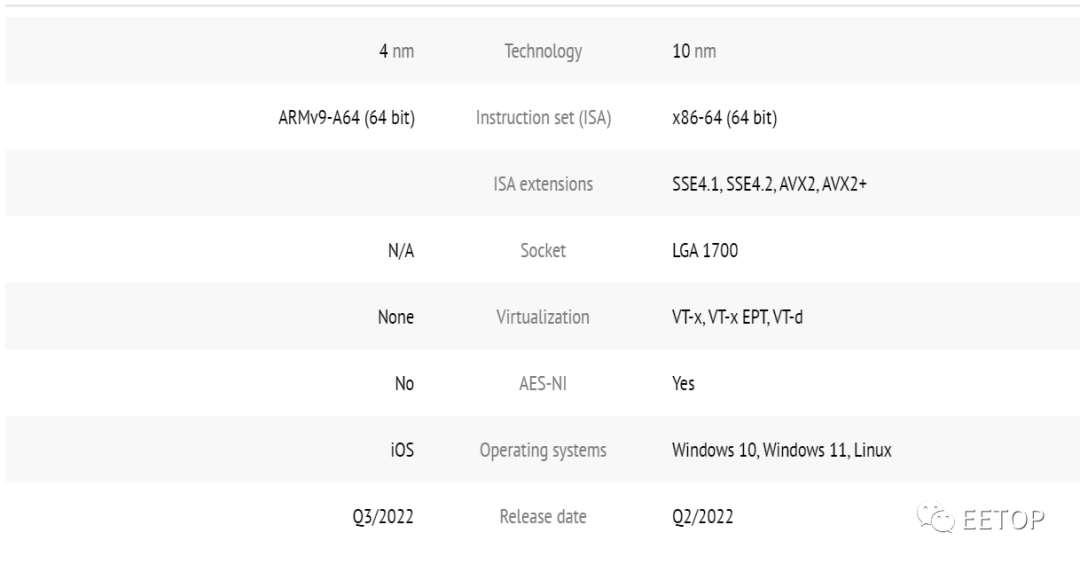Click the ISA extensions row label

tap(543, 184)
